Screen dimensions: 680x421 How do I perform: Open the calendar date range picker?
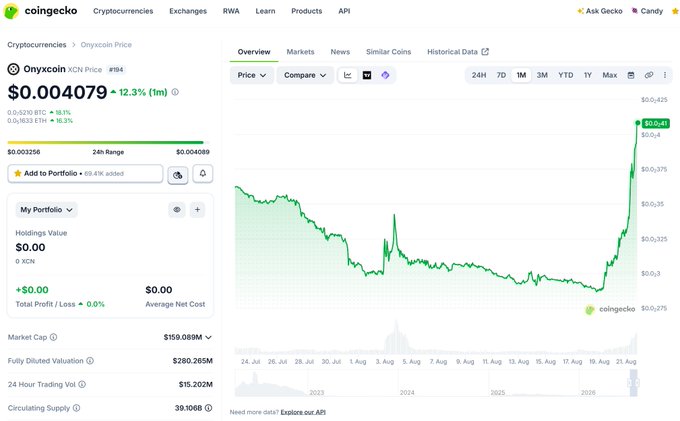click(631, 75)
